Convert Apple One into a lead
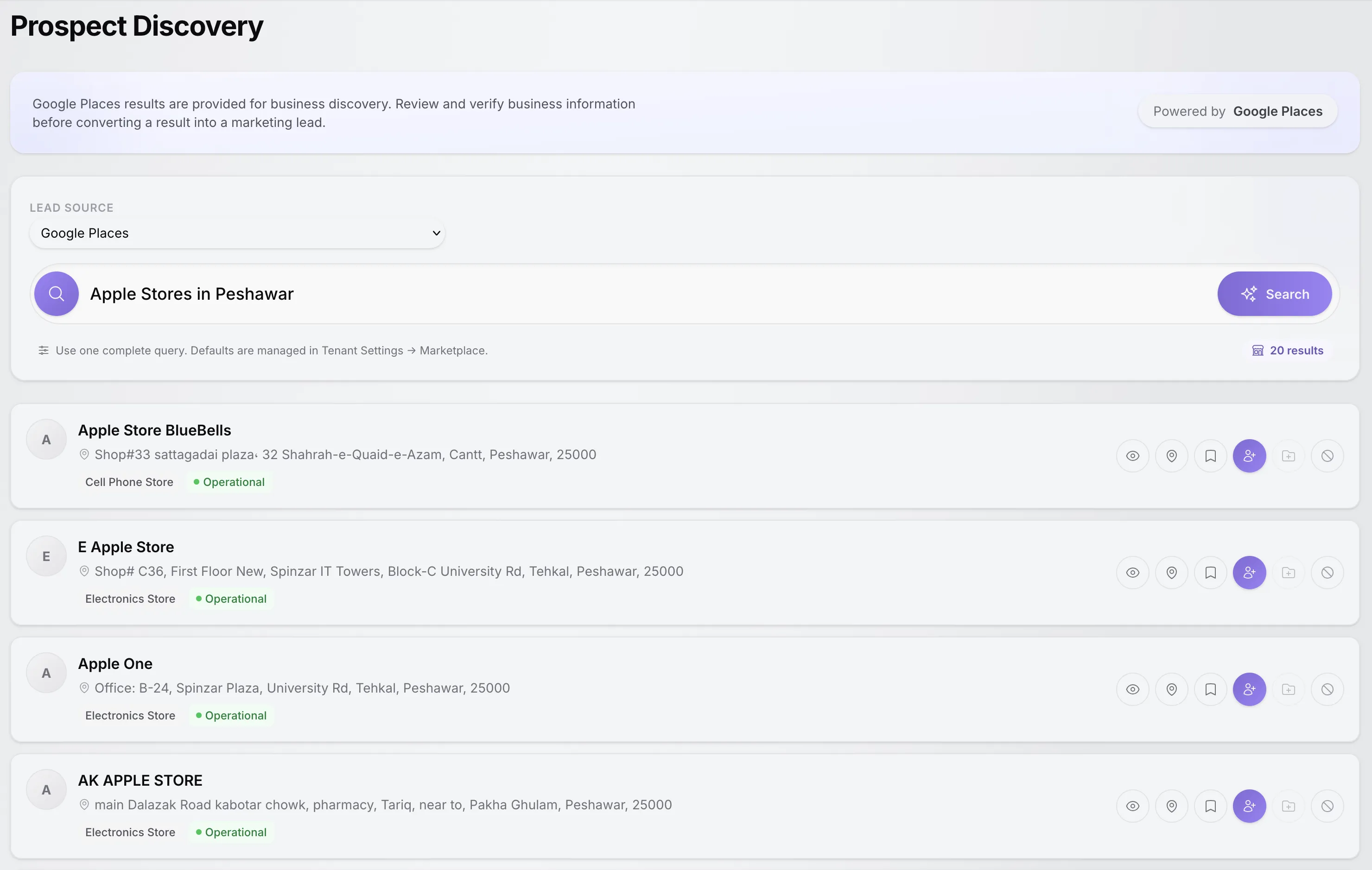Image resolution: width=1372 pixels, height=870 pixels. pos(1250,689)
